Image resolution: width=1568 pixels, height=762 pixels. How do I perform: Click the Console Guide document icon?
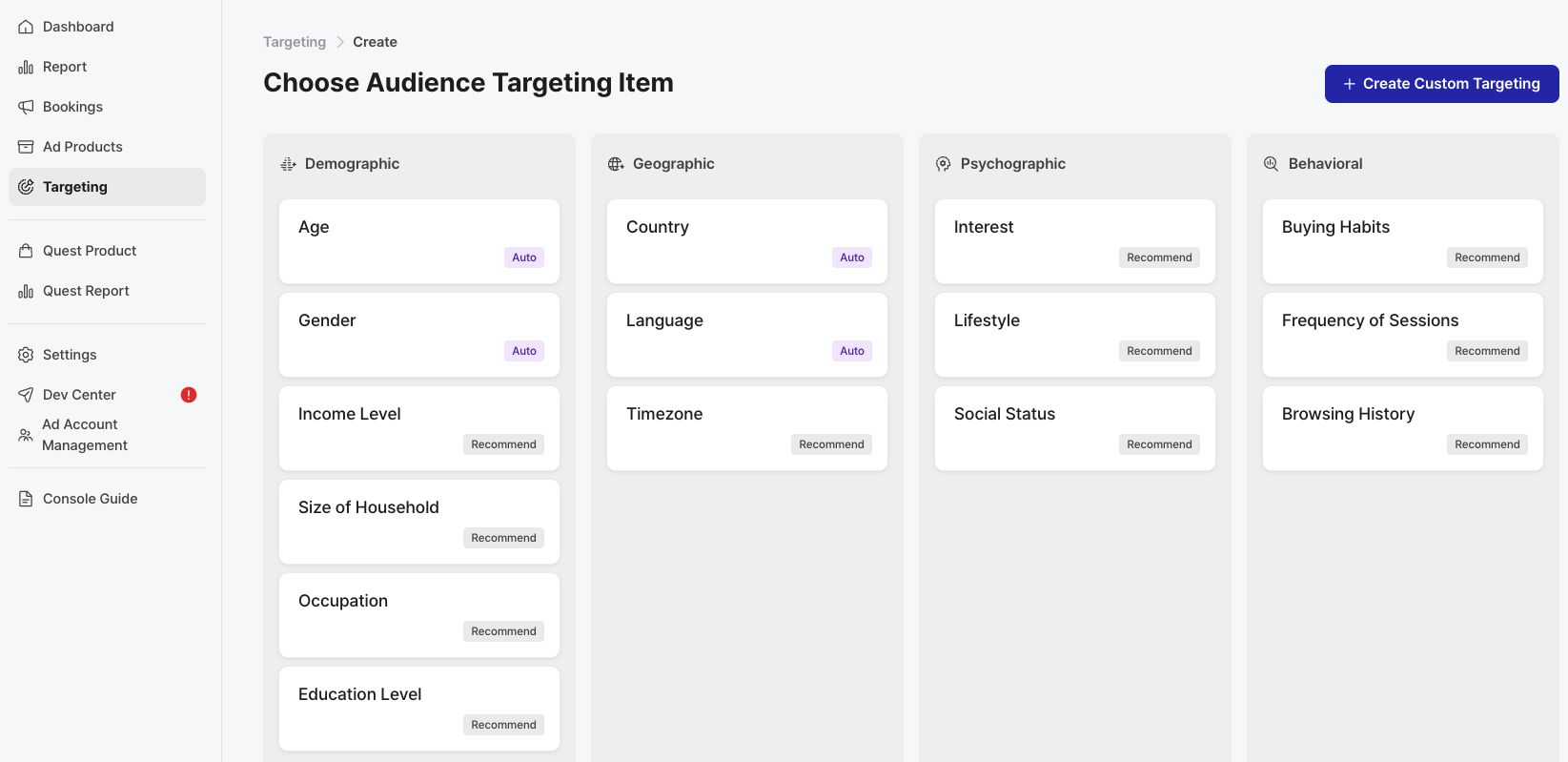pos(26,499)
